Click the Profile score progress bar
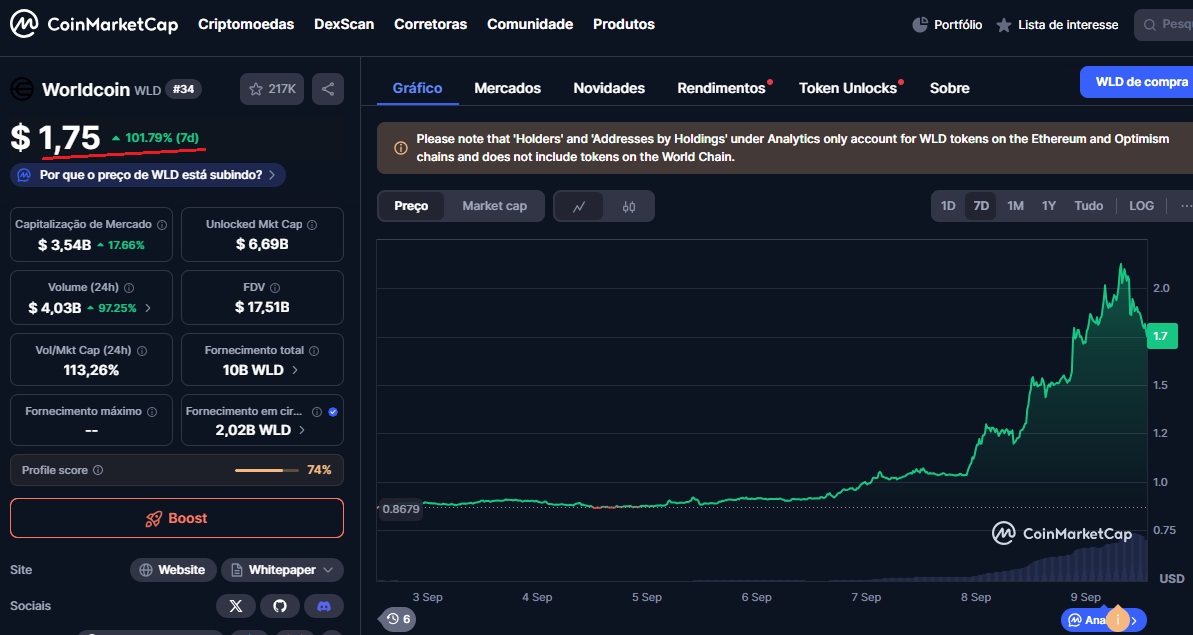1193x635 pixels. tap(267, 471)
